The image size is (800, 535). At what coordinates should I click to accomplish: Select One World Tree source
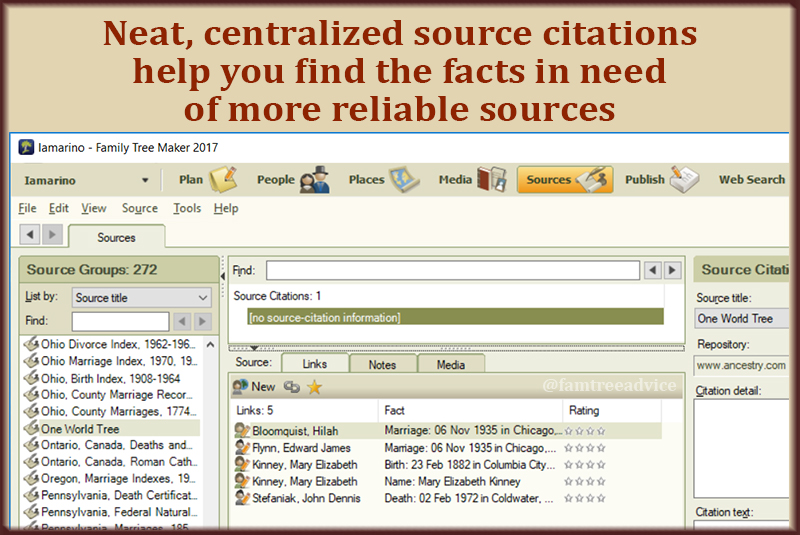(110, 428)
